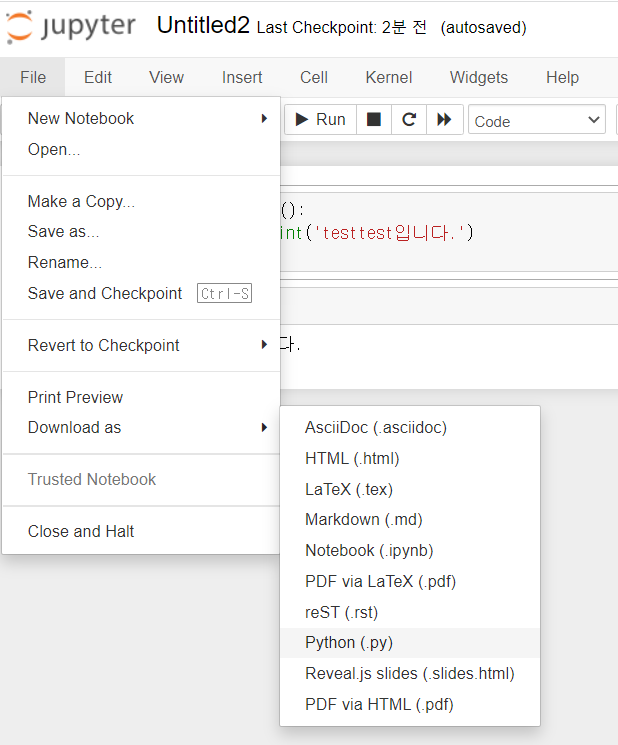Click the Last Checkpoint status text
The image size is (618, 745).
click(x=342, y=27)
